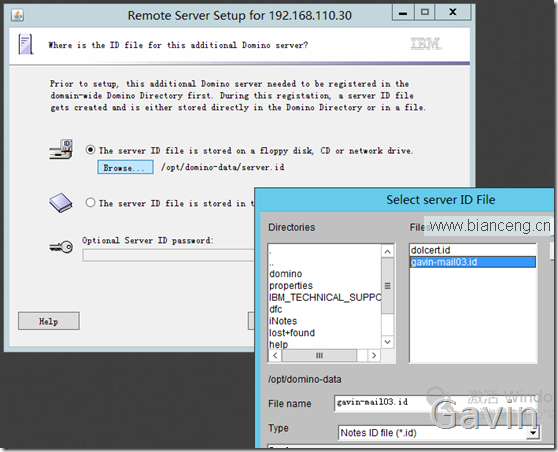Click the key icon beside the password label

coord(61,247)
